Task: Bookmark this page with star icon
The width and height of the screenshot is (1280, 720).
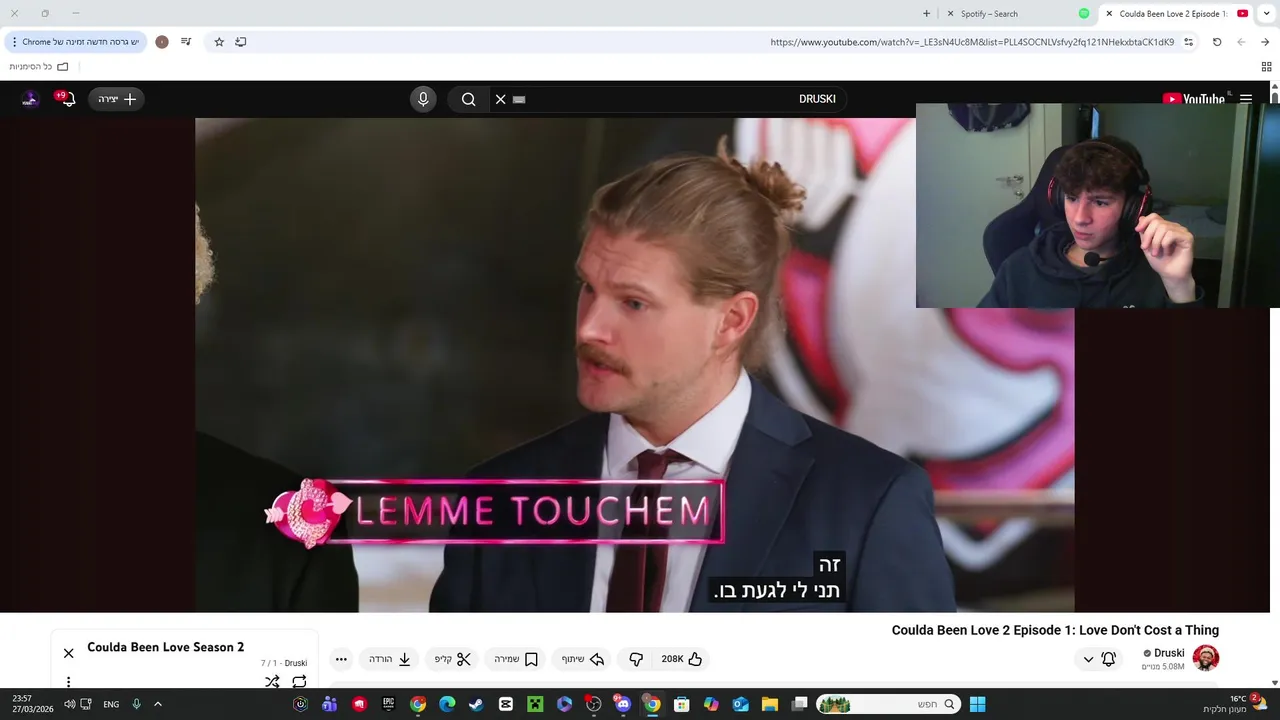Action: pyautogui.click(x=219, y=42)
